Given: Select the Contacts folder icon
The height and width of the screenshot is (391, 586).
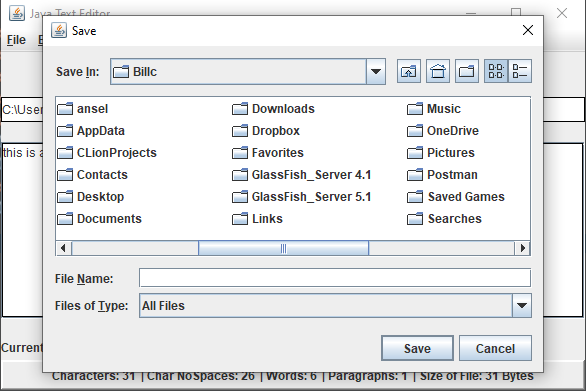Looking at the screenshot, I should click(65, 175).
